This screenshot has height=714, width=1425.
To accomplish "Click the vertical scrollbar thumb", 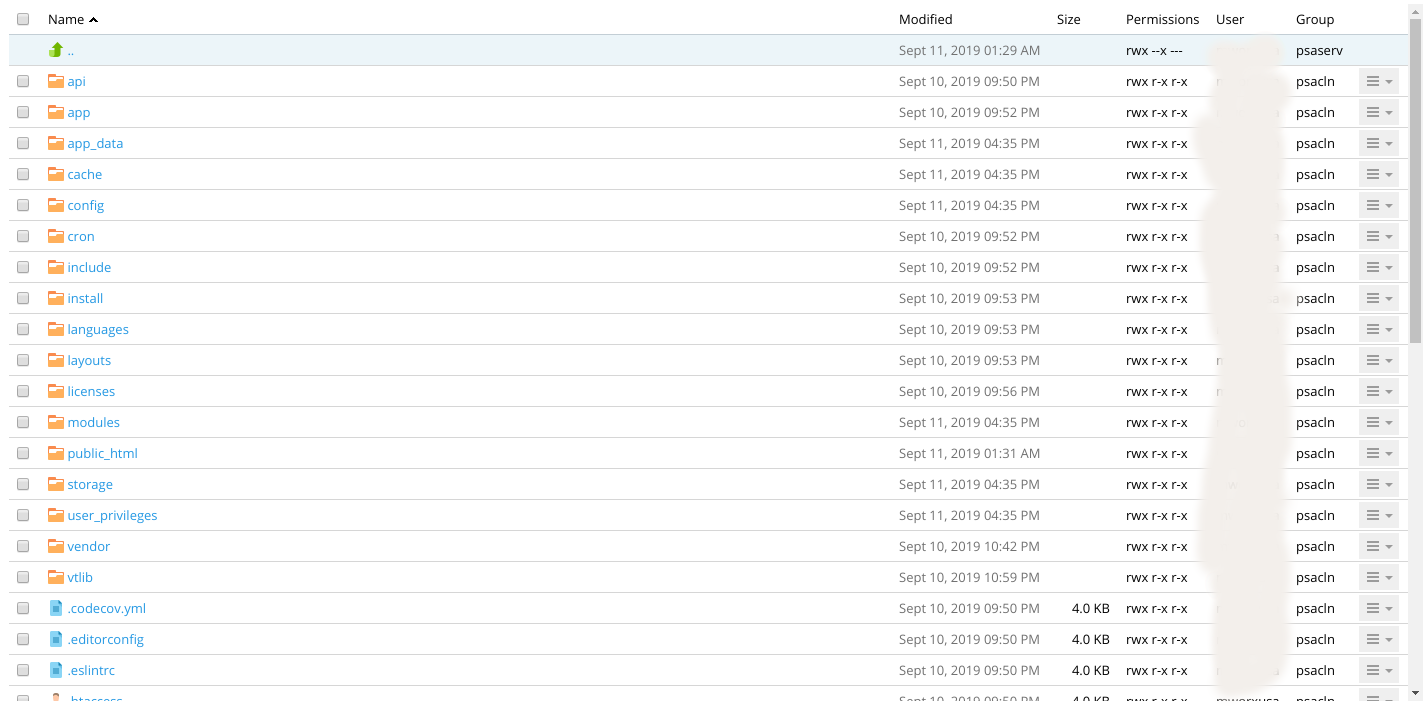I will (1415, 180).
